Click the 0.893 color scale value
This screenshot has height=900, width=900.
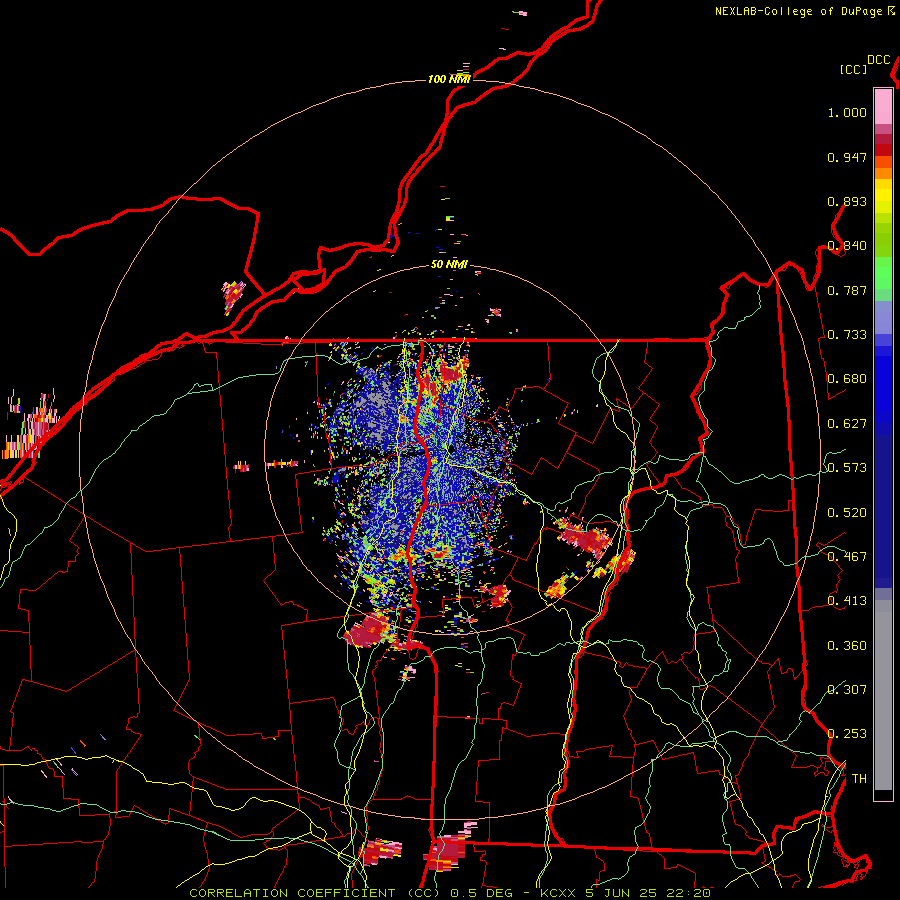[847, 201]
